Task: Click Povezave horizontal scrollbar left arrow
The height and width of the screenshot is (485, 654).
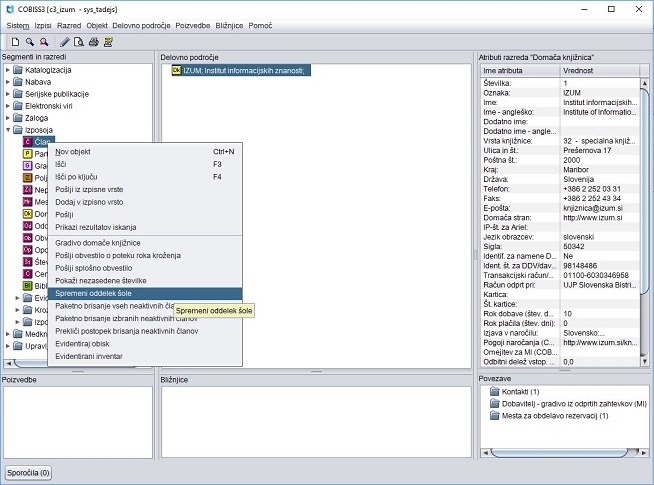Action: pos(485,452)
